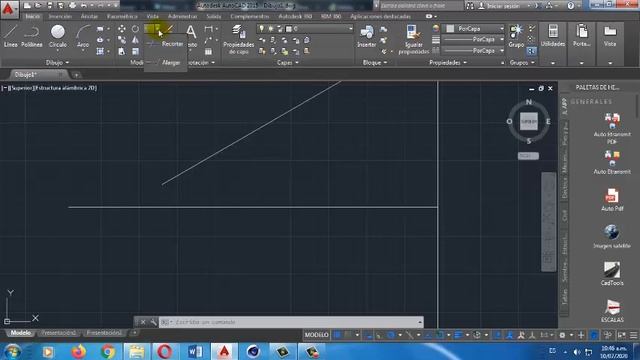
Task: Select the Polilínea tool
Action: click(x=31, y=36)
